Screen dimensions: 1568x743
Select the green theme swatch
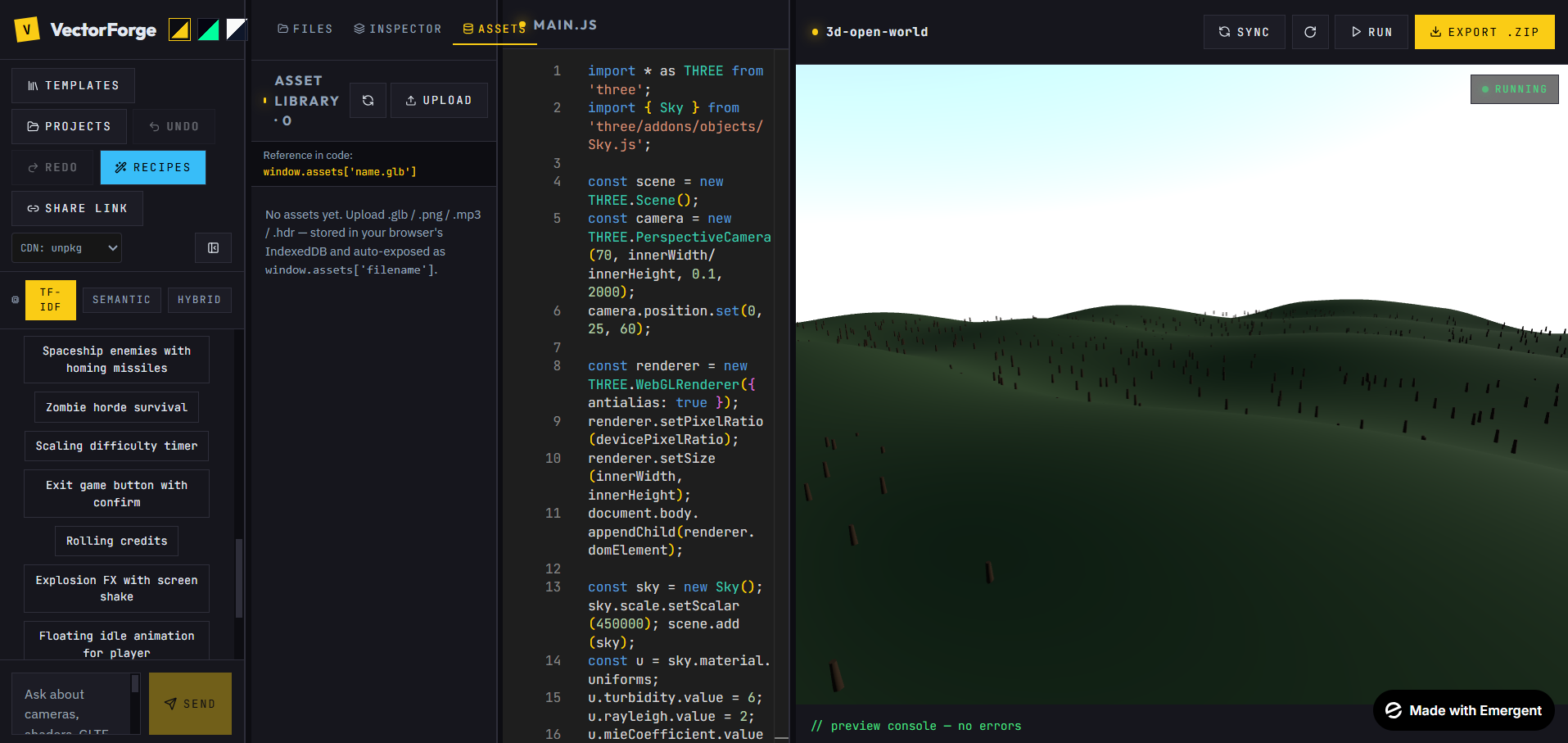coord(208,30)
